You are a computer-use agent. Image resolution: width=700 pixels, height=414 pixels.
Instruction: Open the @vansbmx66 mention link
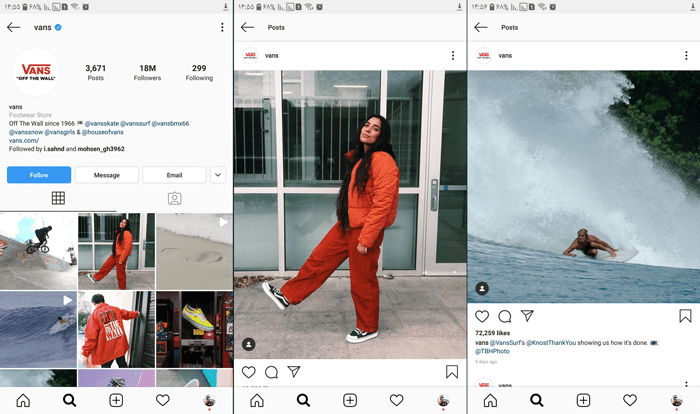(x=171, y=123)
